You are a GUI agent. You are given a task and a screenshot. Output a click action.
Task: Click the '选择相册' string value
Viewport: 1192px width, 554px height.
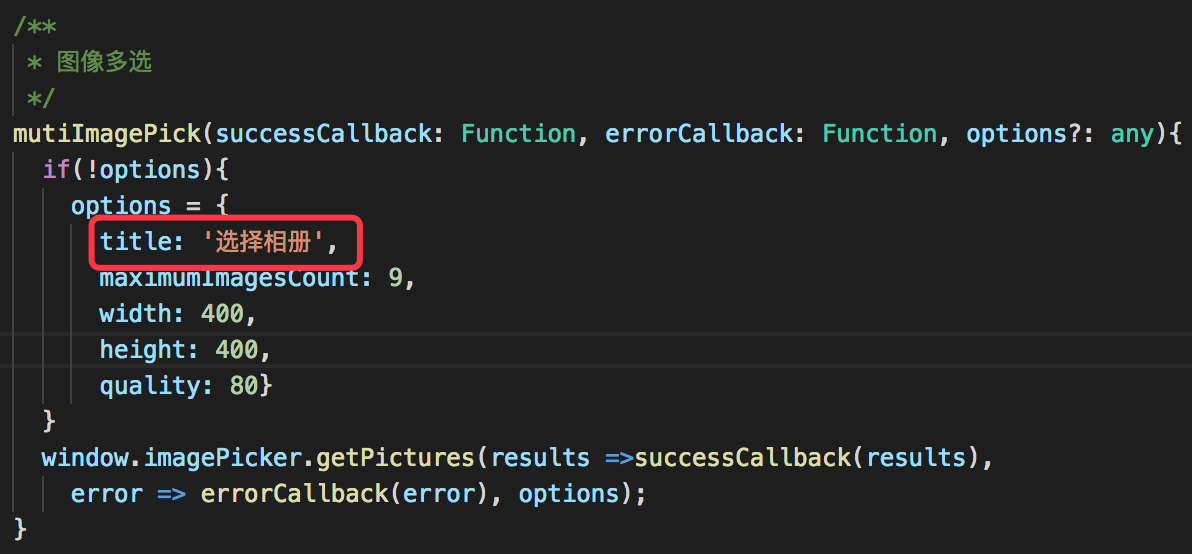(x=265, y=242)
